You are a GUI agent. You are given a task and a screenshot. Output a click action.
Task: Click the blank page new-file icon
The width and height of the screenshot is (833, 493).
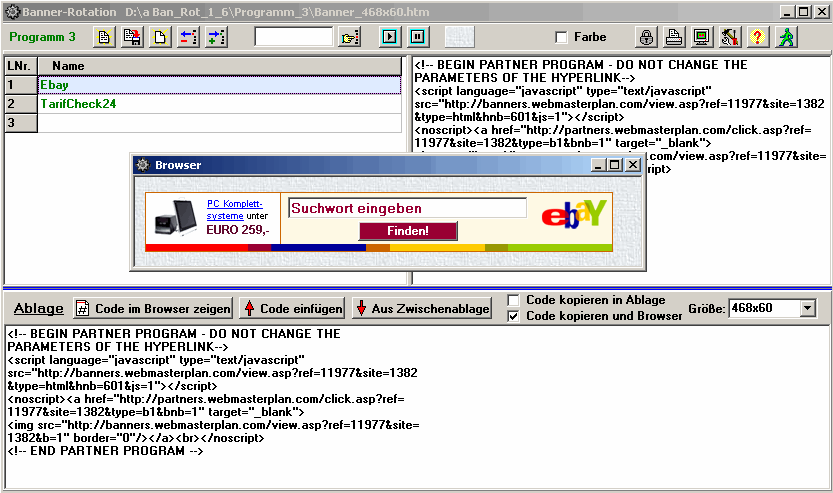pyautogui.click(x=160, y=37)
